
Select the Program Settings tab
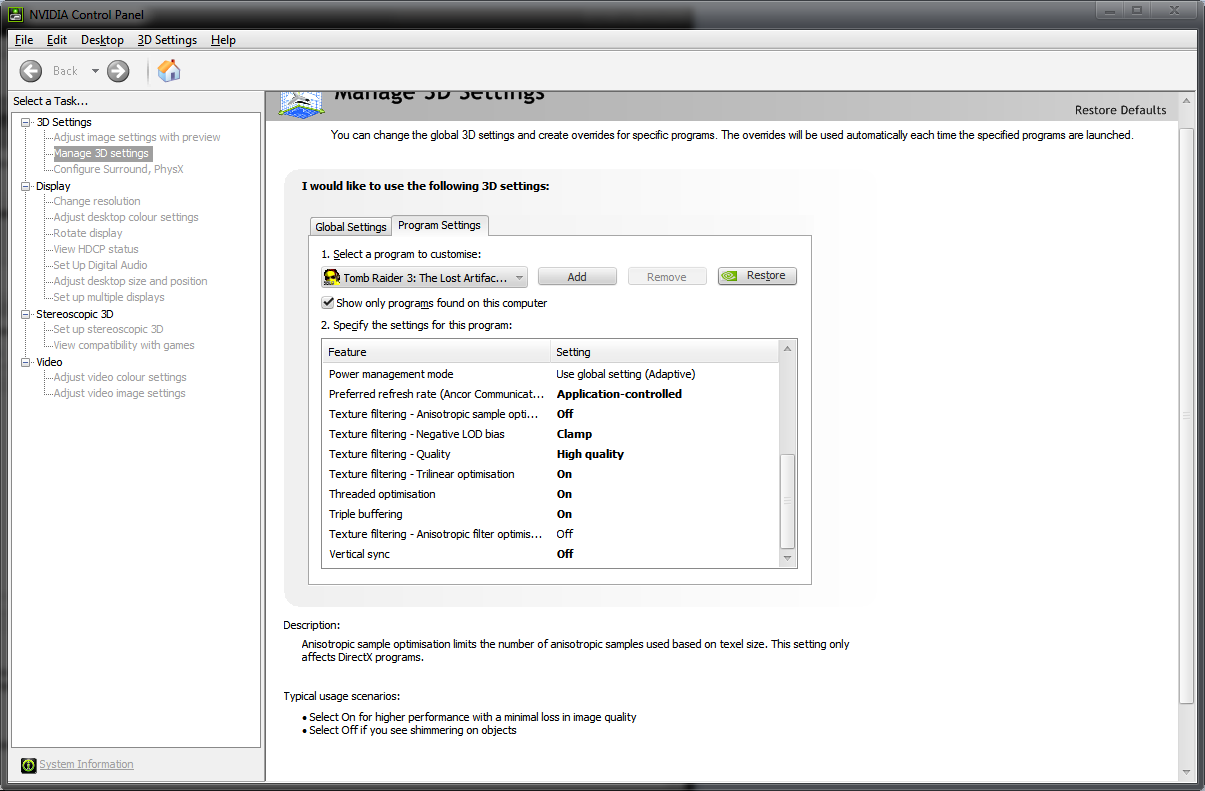(x=439, y=225)
